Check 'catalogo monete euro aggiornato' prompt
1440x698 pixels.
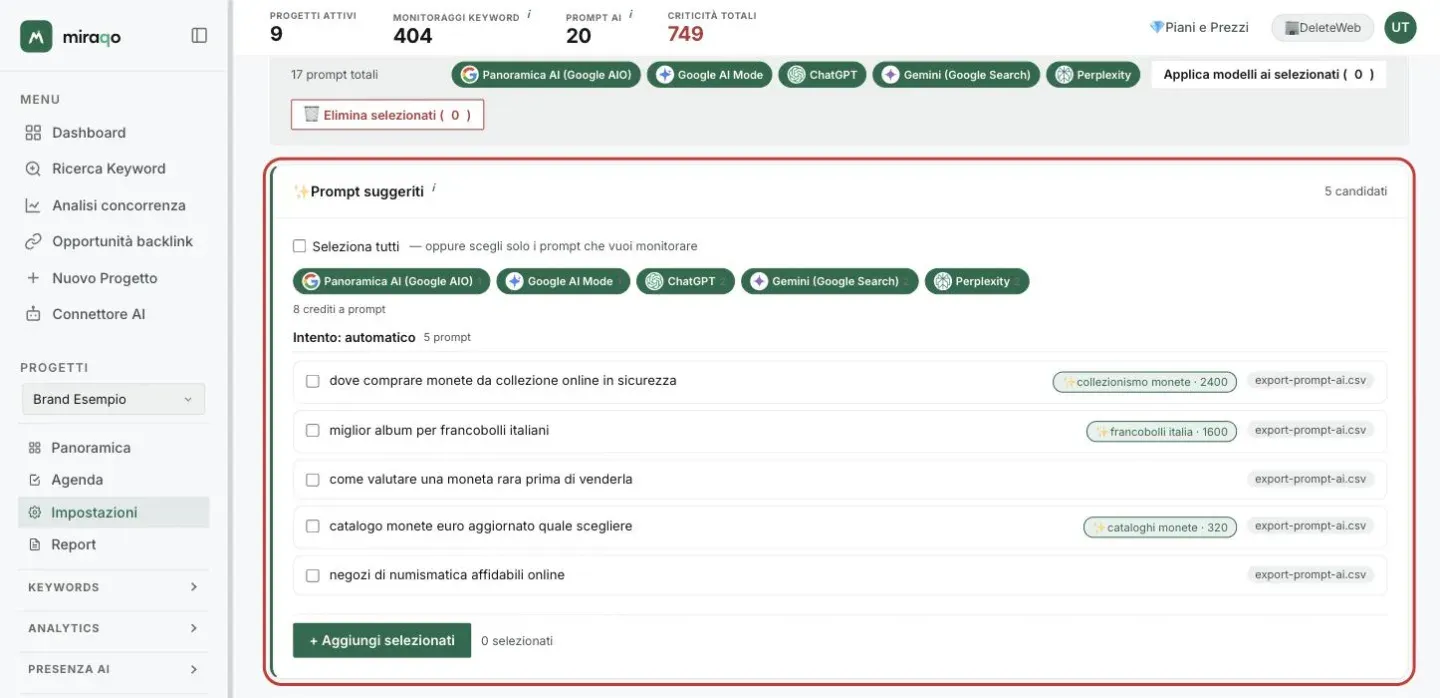coord(313,526)
